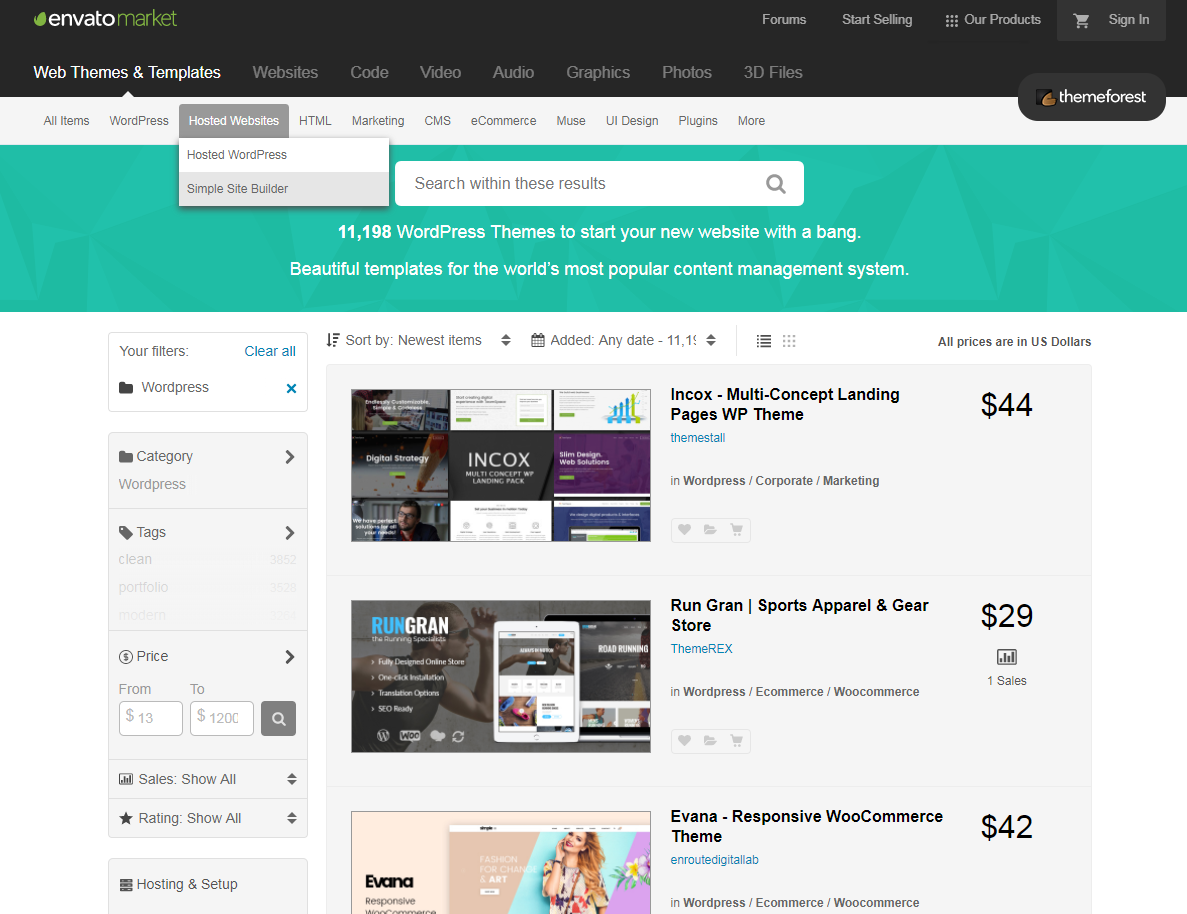Open the shopping cart icon in header
The height and width of the screenshot is (914, 1187).
[1081, 20]
